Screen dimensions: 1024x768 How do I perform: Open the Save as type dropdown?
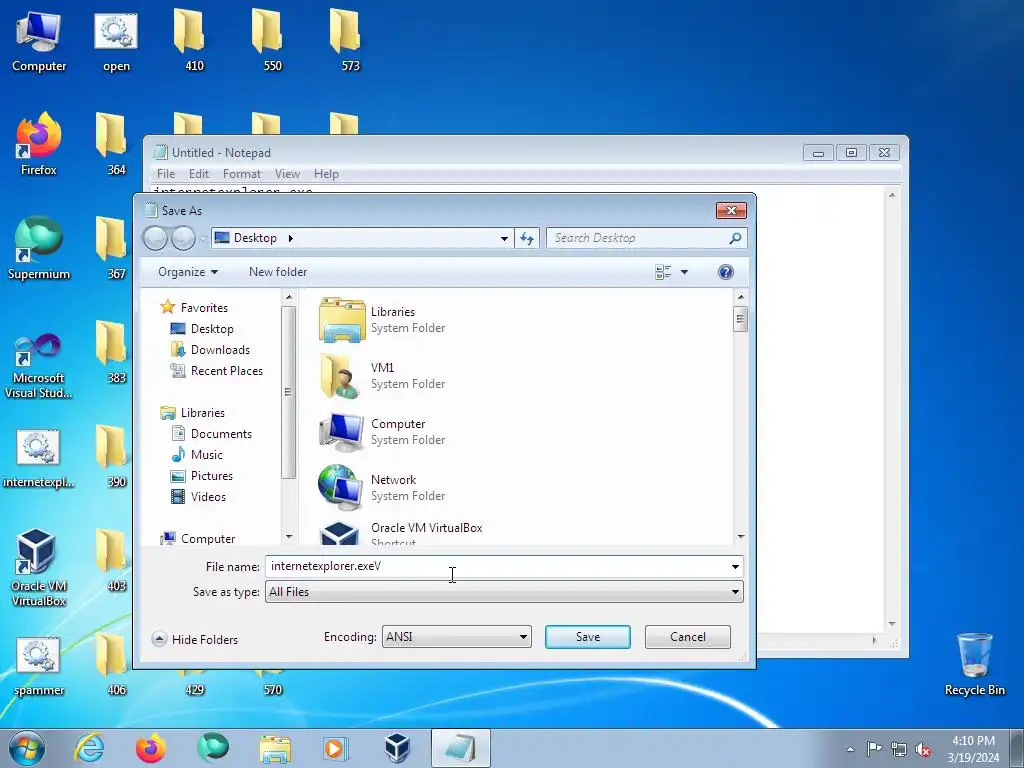pyautogui.click(x=504, y=592)
